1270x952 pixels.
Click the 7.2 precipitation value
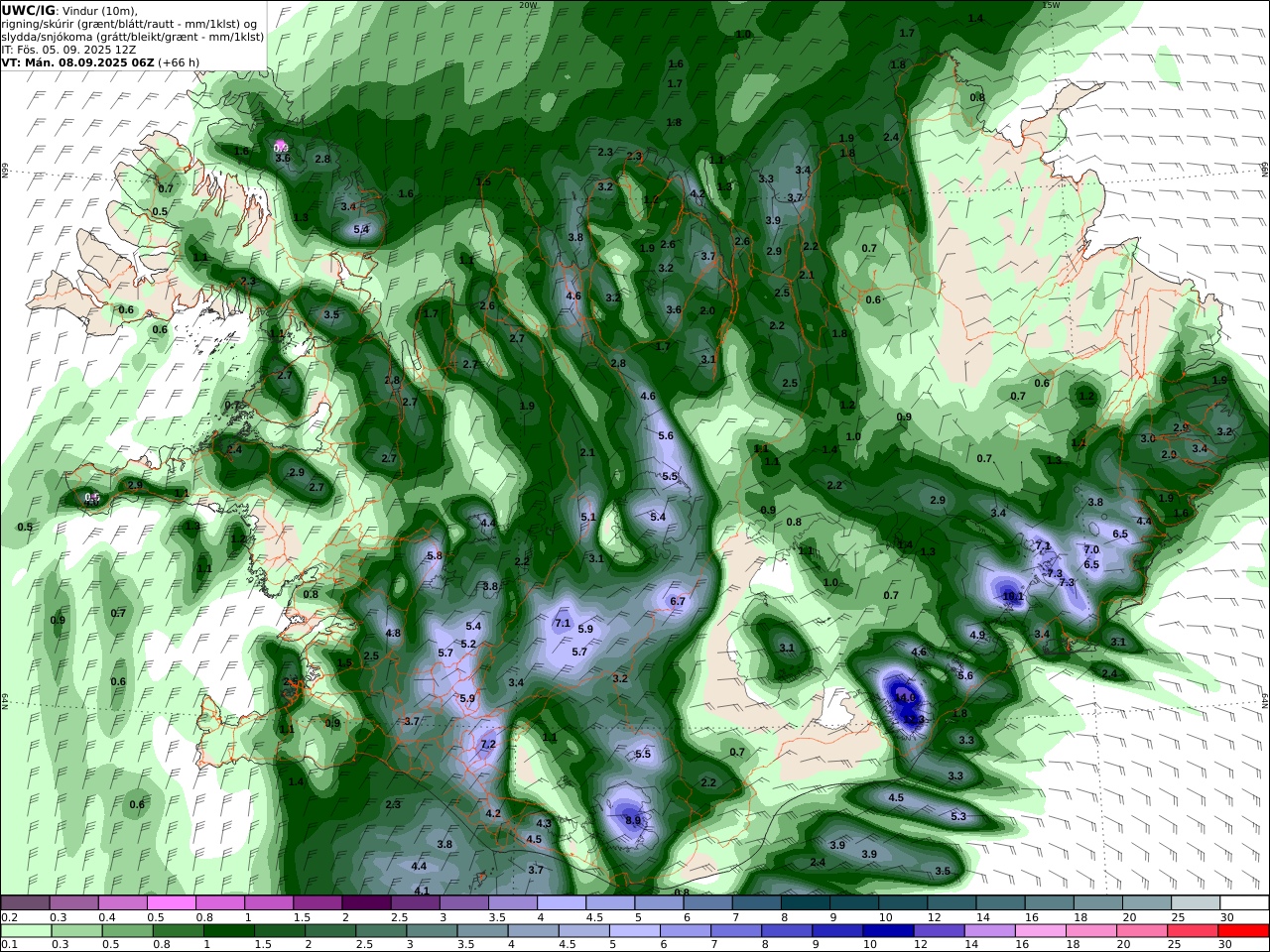488,745
